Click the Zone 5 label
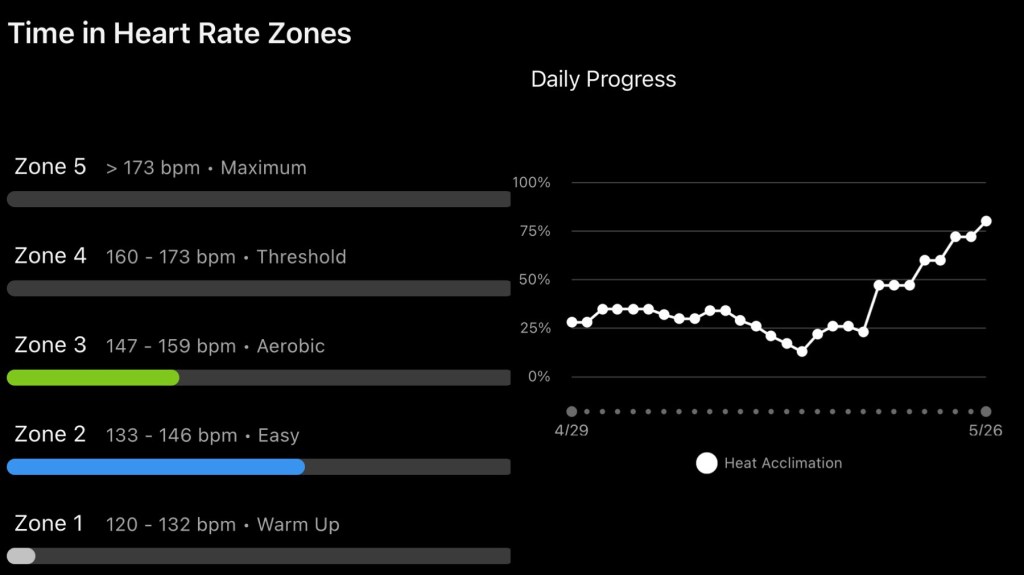1024x575 pixels. point(50,167)
